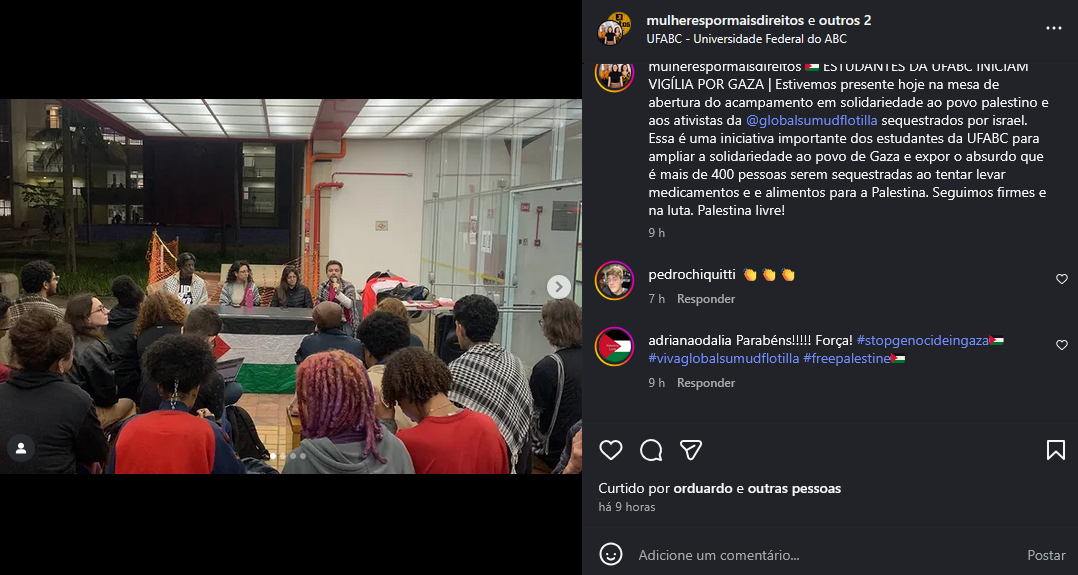The height and width of the screenshot is (575, 1078).
Task: Save post with the bookmark icon
Action: 1055,451
